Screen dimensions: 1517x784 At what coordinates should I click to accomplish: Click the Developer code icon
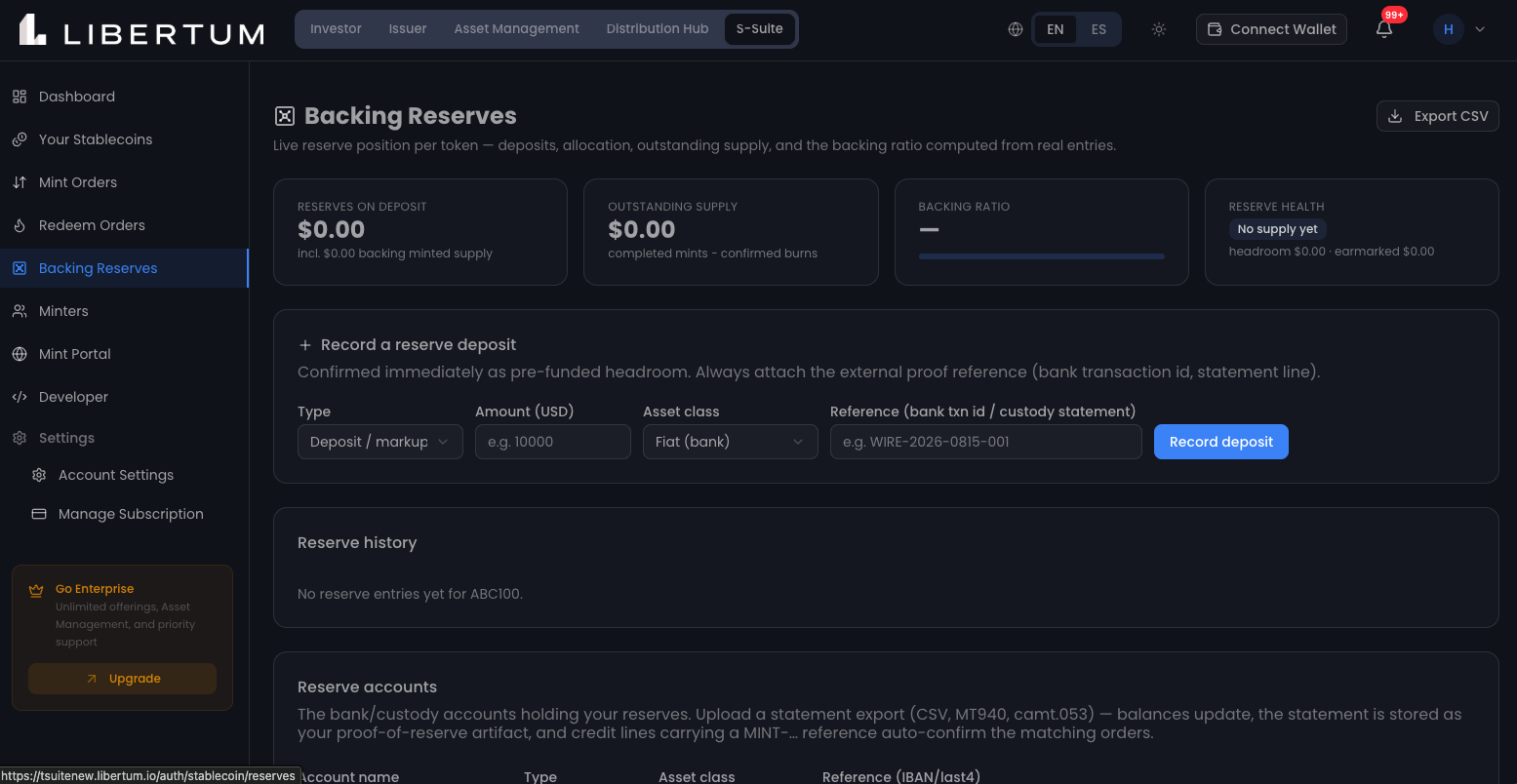[20, 397]
